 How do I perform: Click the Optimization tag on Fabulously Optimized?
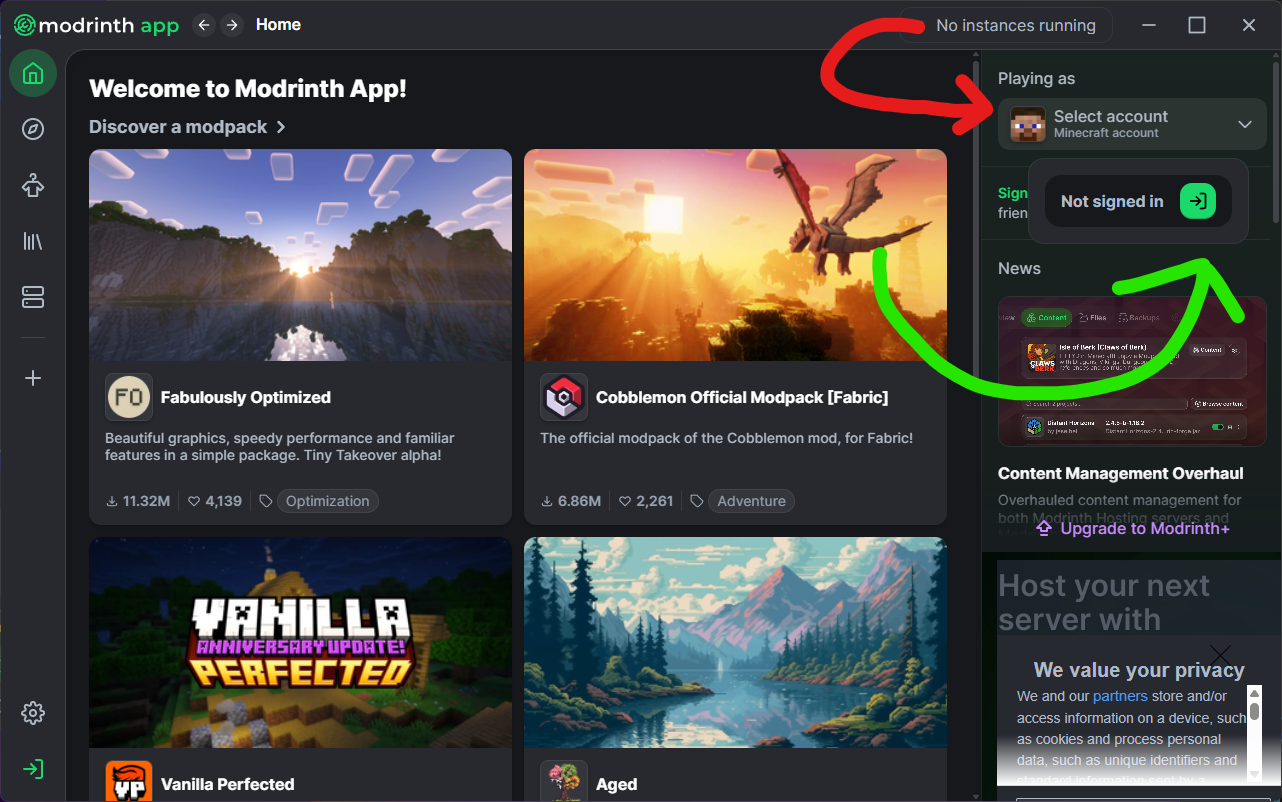(x=327, y=501)
